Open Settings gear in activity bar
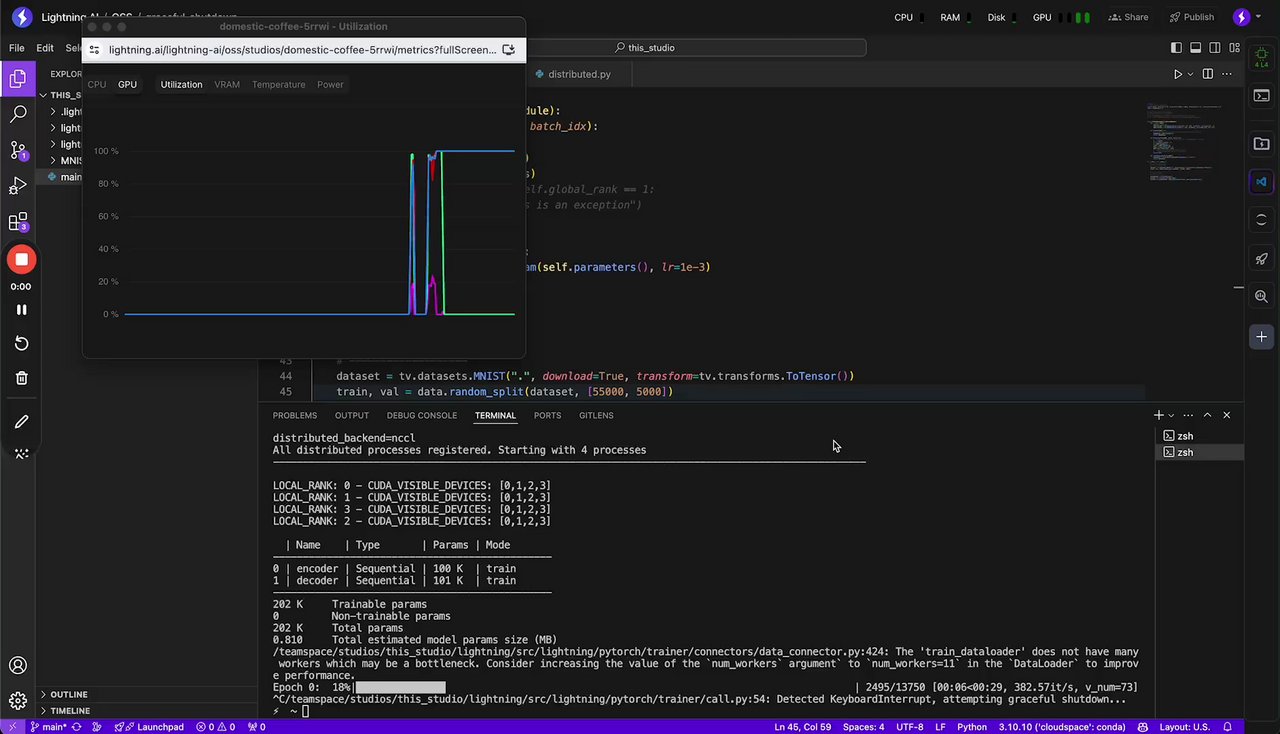The width and height of the screenshot is (1280, 734). pos(18,701)
